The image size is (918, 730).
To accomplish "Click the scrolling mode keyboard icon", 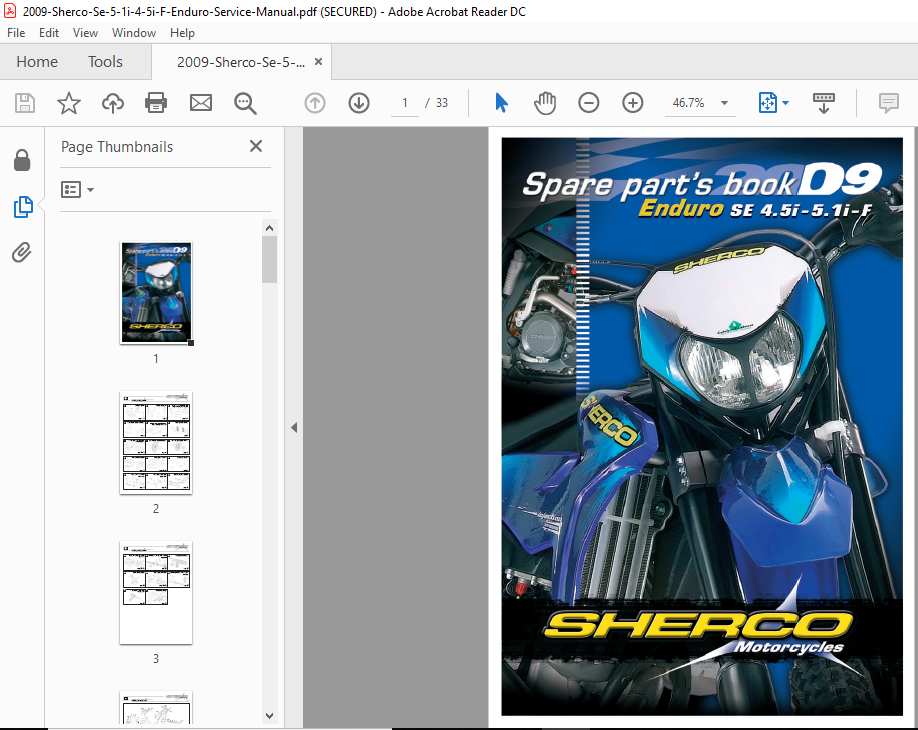I will coord(824,103).
